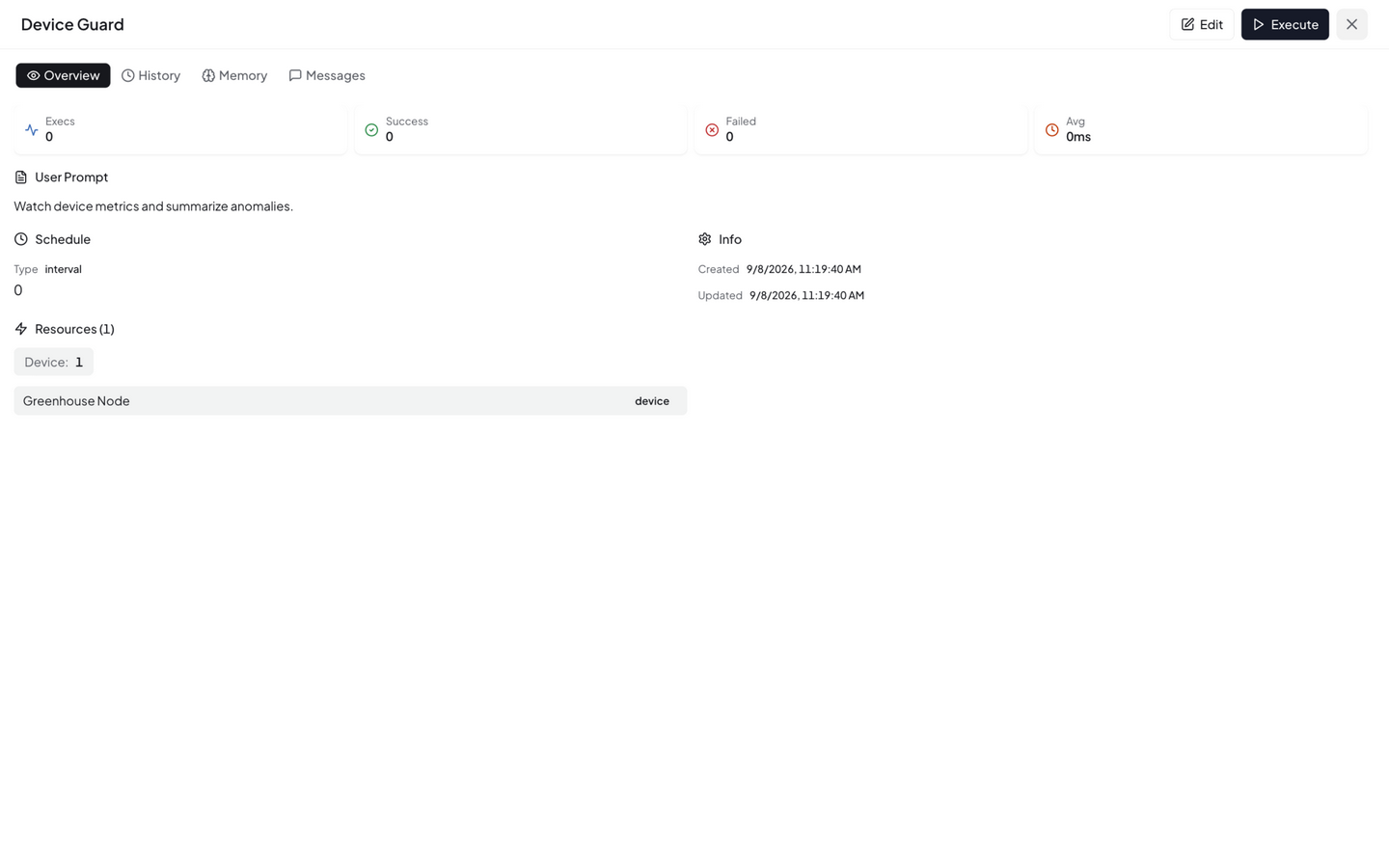Click the clock icon on History tab
The image size is (1389, 868).
point(127,75)
